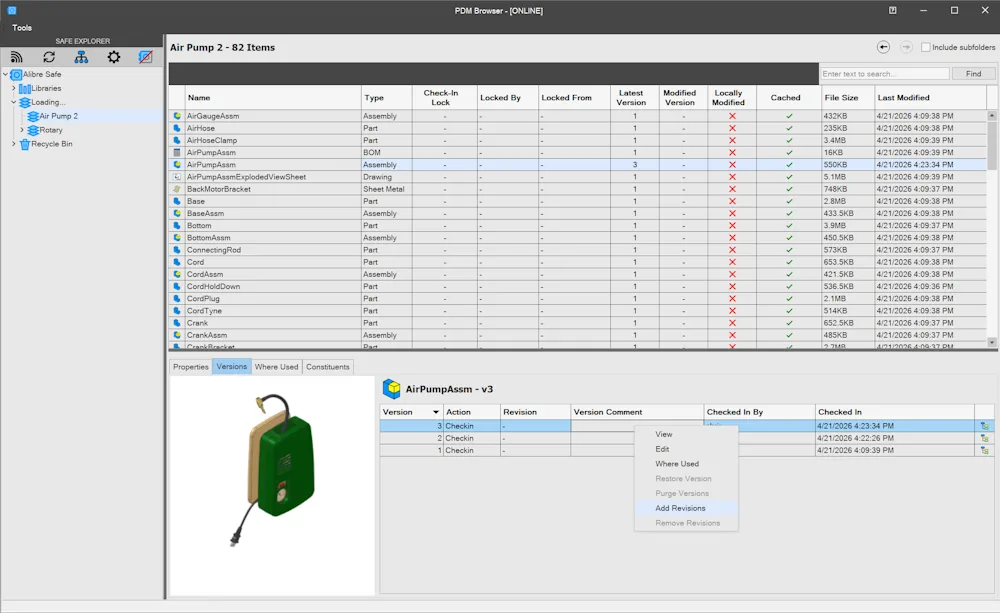Choose Edit from the context menu
This screenshot has width=1000, height=613.
[x=686, y=449]
